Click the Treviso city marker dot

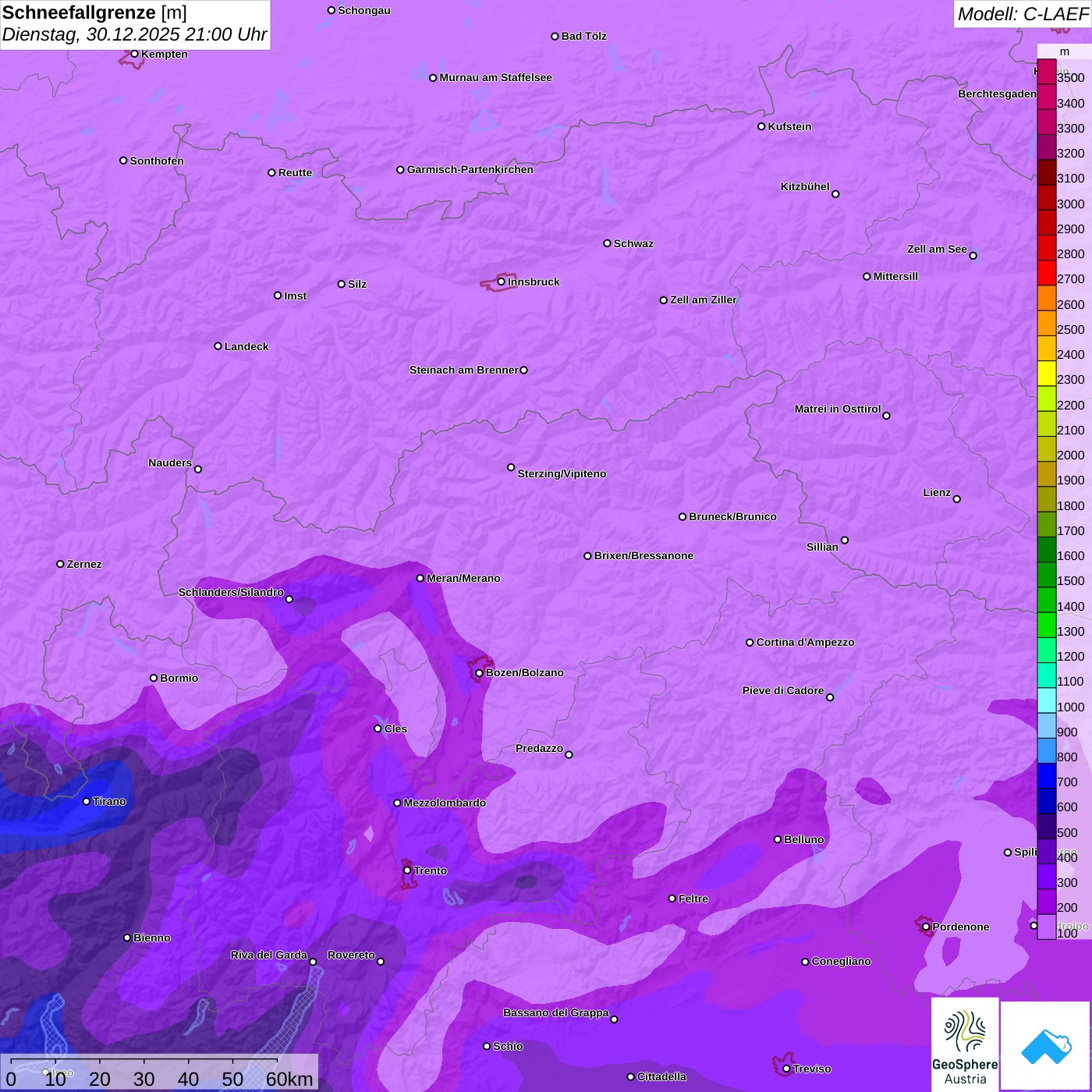click(x=786, y=1069)
